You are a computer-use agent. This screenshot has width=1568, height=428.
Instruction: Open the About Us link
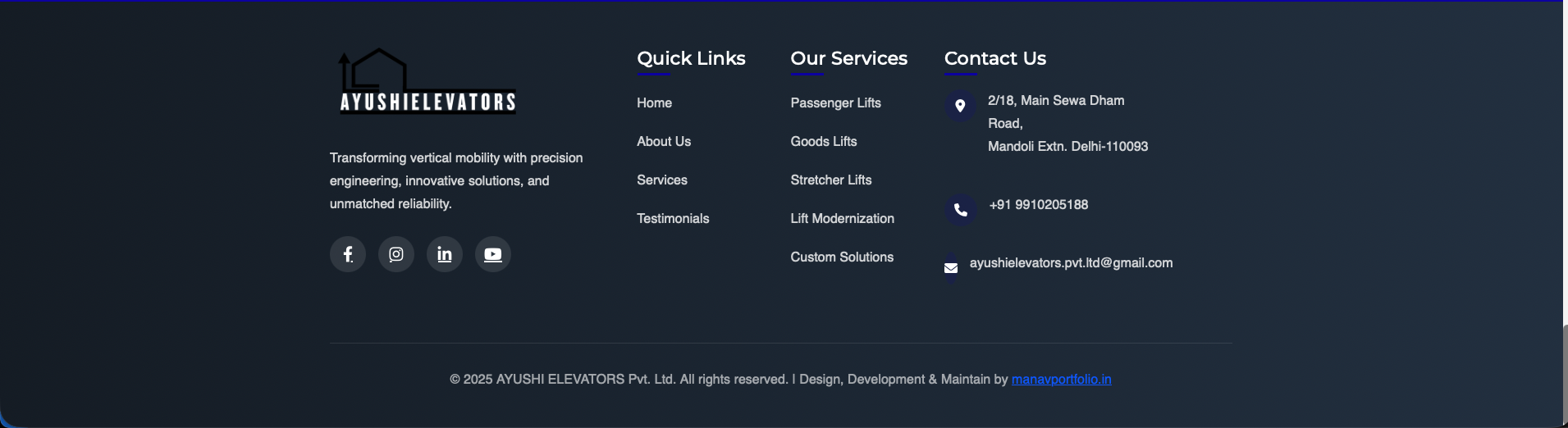[664, 141]
